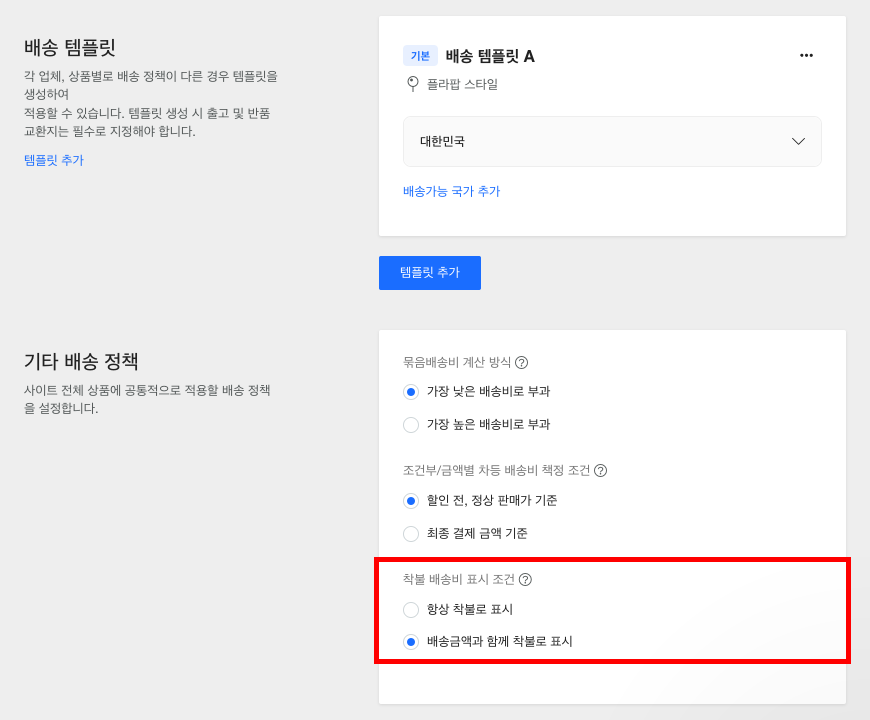870x720 pixels.
Task: Click the location pin icon beside 플라팝 스타일
Action: point(412,84)
